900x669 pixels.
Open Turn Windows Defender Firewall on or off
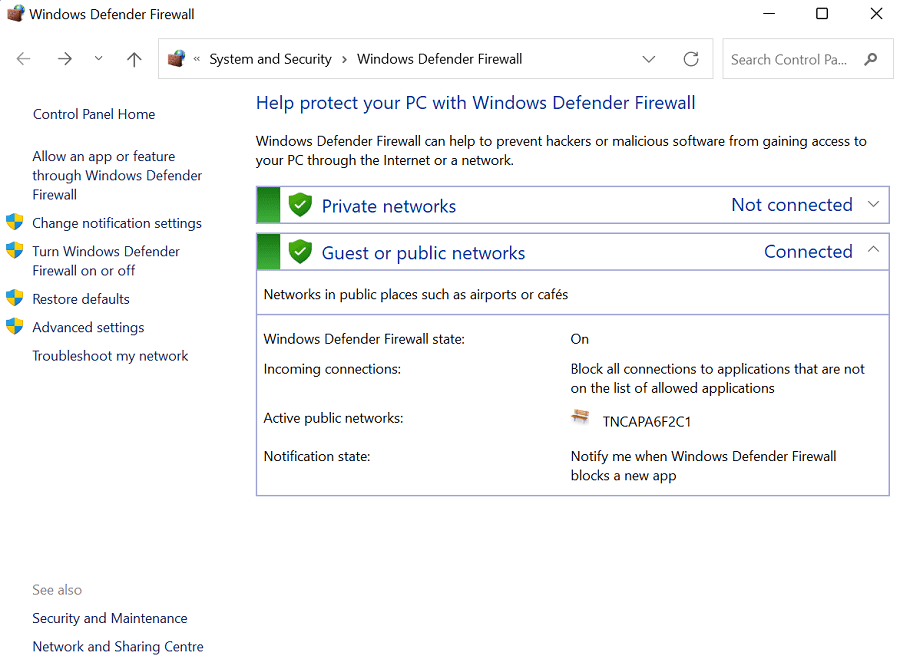(x=106, y=261)
